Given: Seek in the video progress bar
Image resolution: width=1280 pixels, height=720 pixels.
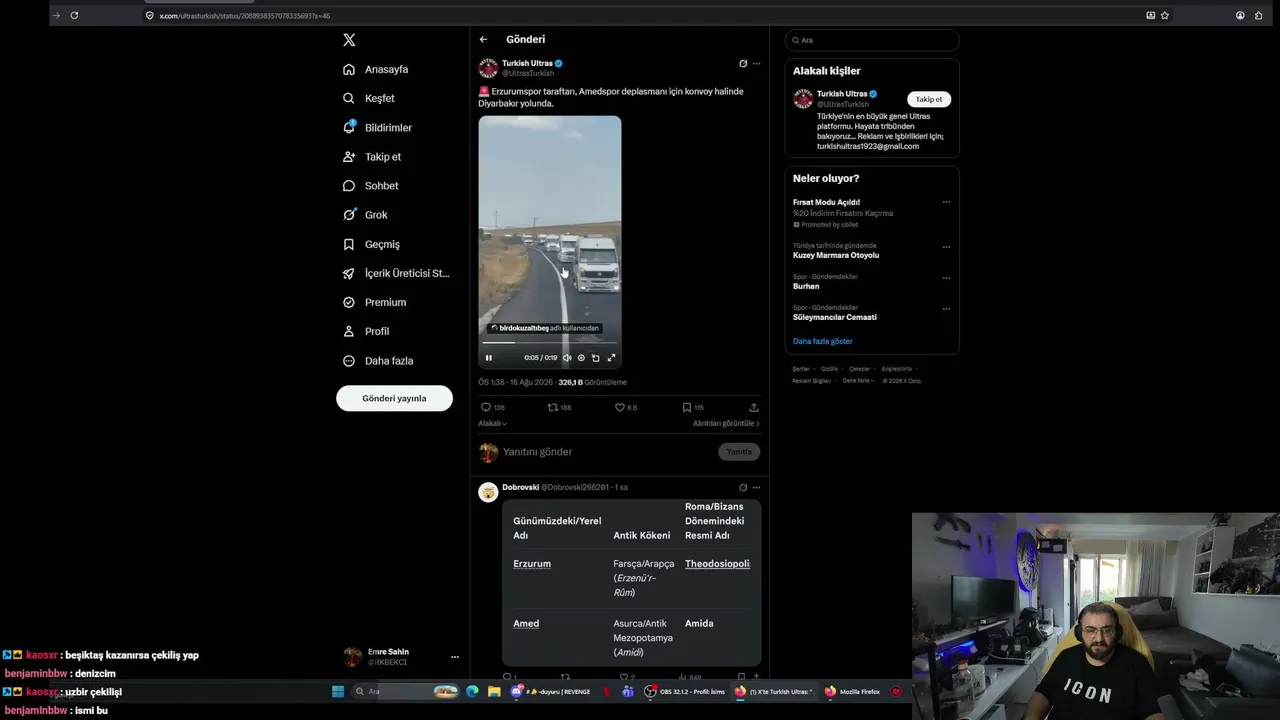Looking at the screenshot, I should pyautogui.click(x=549, y=343).
